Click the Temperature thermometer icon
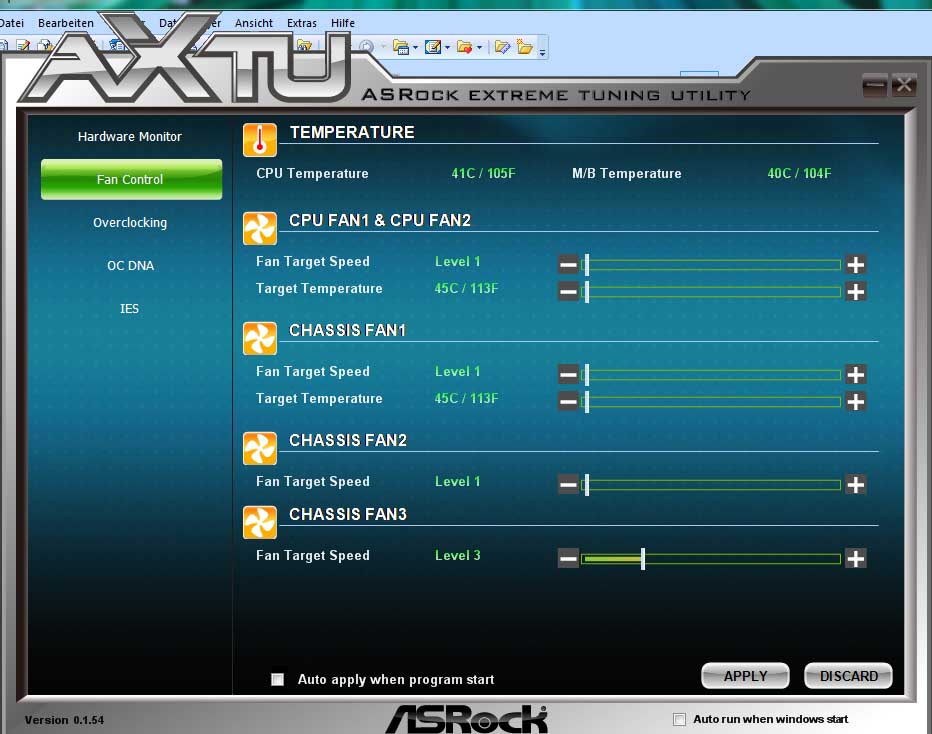This screenshot has width=932, height=734. [x=260, y=140]
